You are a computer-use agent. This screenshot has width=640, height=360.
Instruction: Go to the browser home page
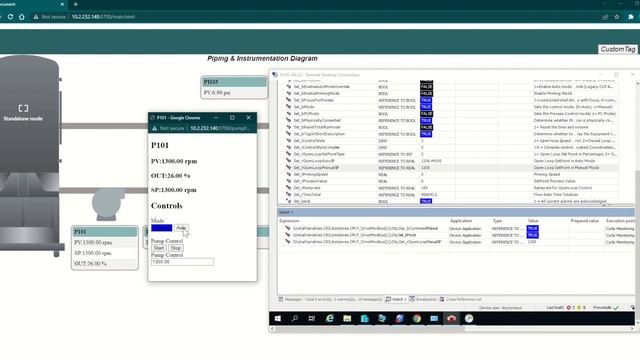22,17
